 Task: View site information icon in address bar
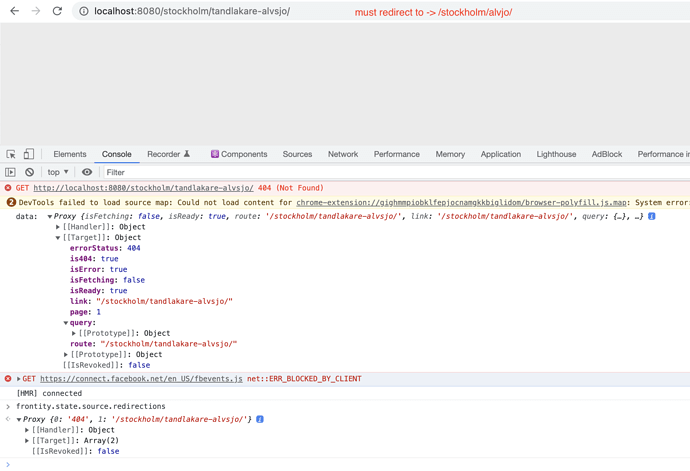(84, 11)
